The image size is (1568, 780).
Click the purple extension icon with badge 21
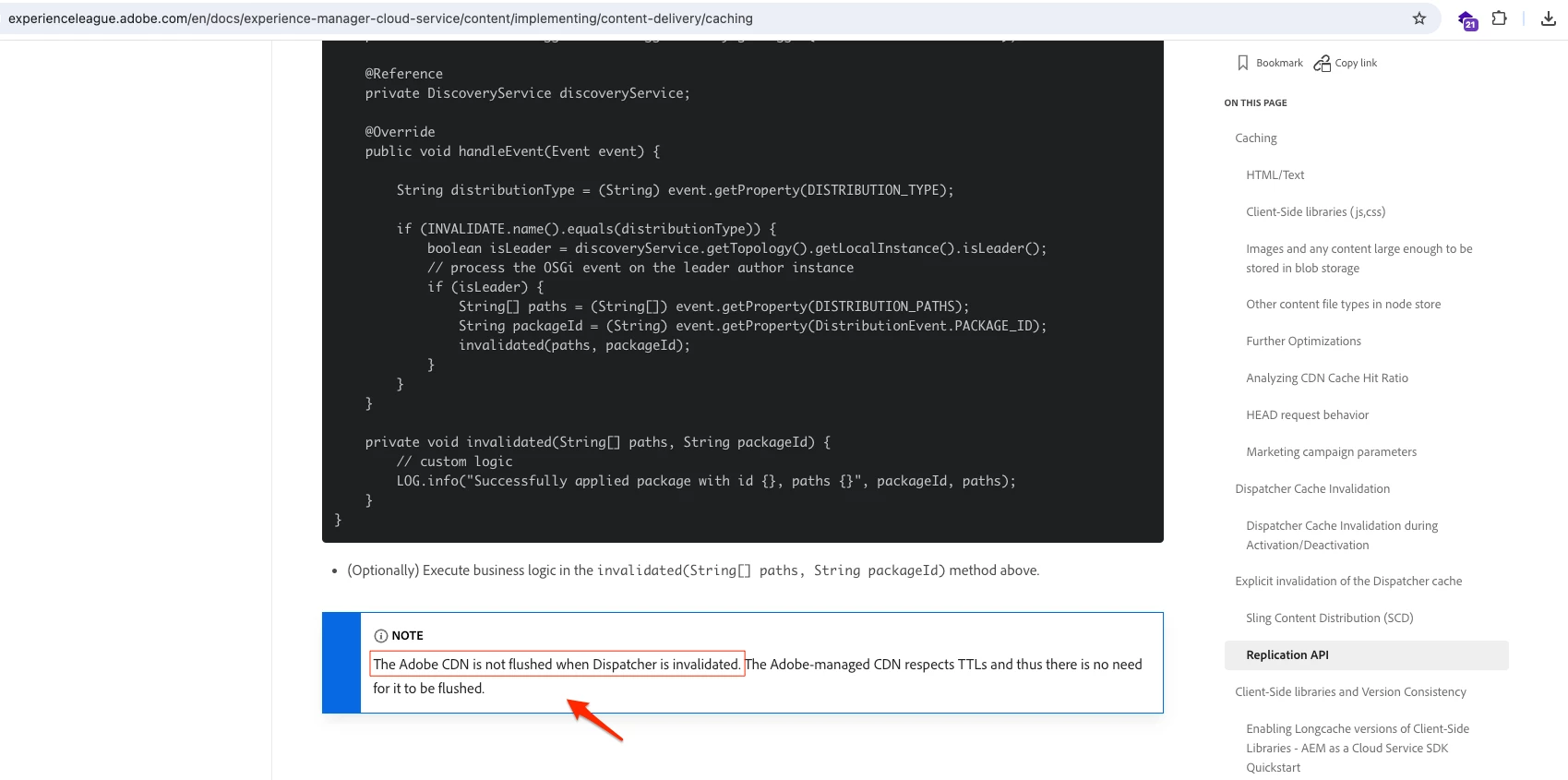pyautogui.click(x=1467, y=19)
